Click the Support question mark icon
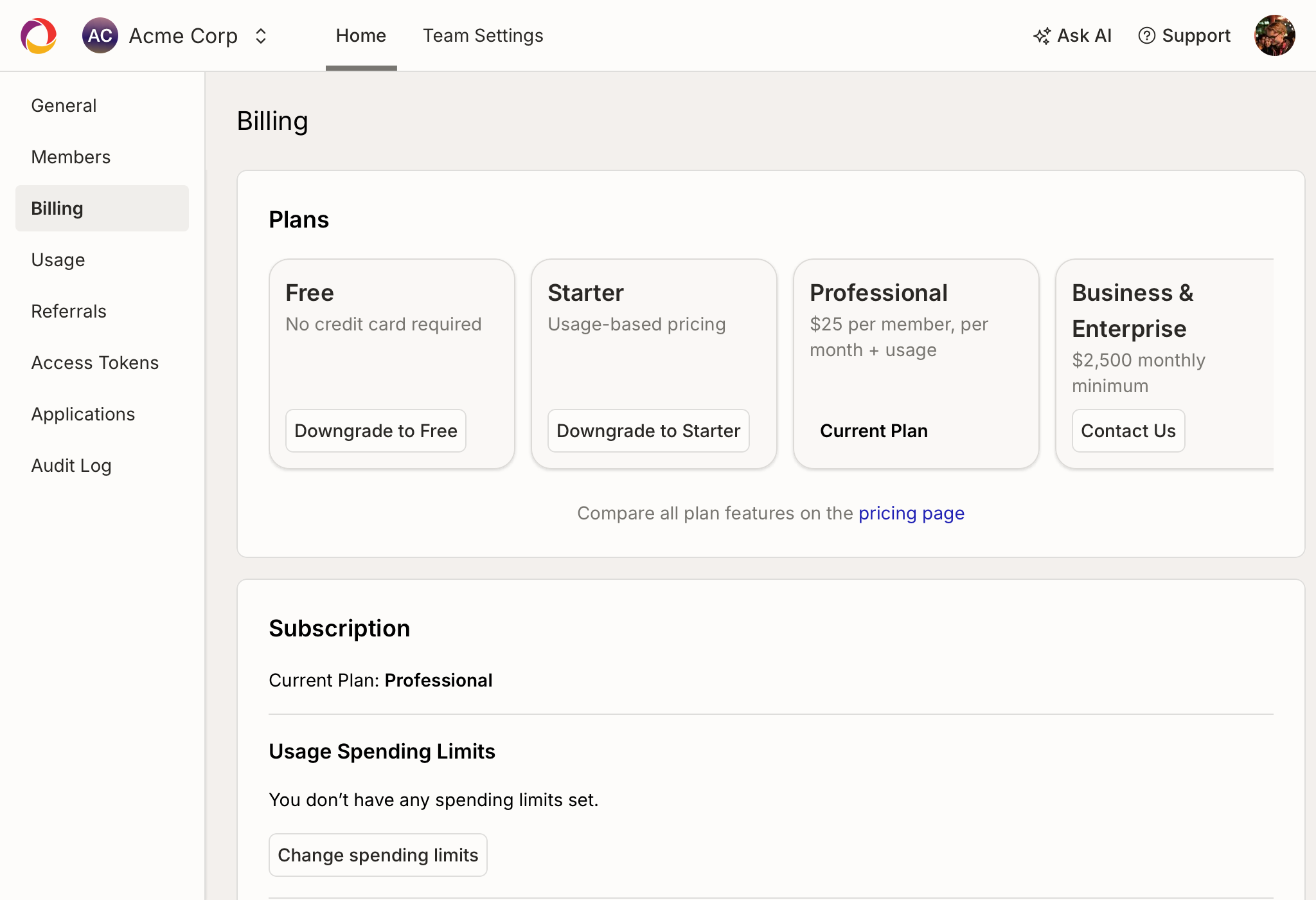Viewport: 1316px width, 900px height. pos(1148,35)
